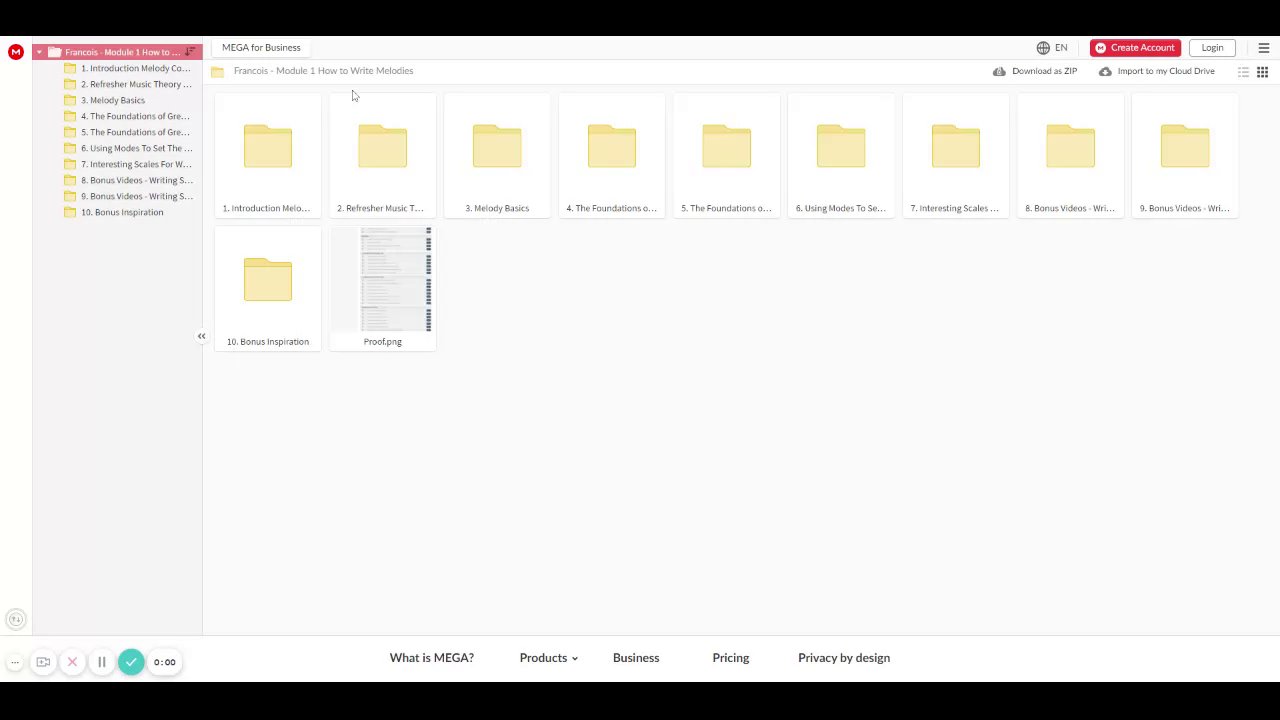Pause the screen recording
Viewport: 1280px width, 720px height.
[101, 662]
